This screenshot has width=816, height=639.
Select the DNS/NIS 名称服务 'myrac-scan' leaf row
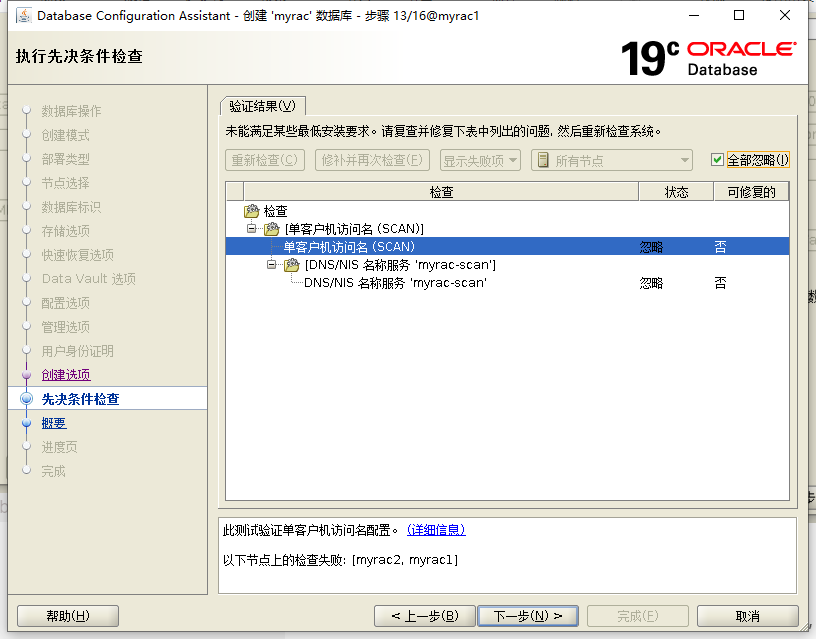tap(507, 283)
